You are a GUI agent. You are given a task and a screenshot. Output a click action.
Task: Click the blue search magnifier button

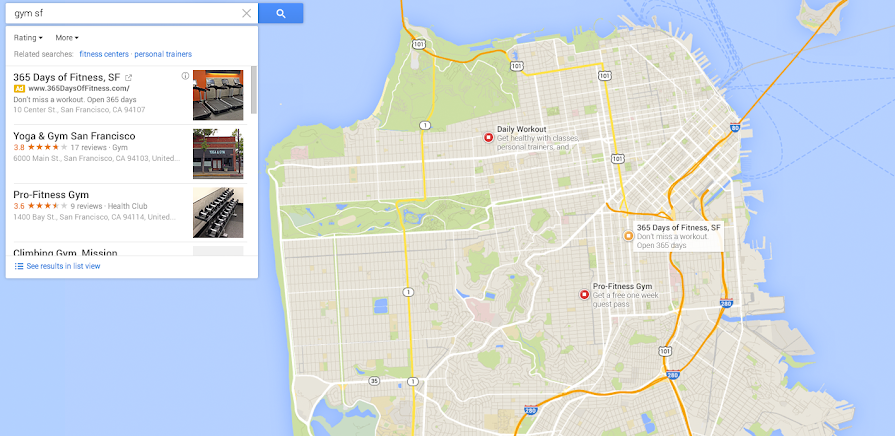pyautogui.click(x=280, y=14)
